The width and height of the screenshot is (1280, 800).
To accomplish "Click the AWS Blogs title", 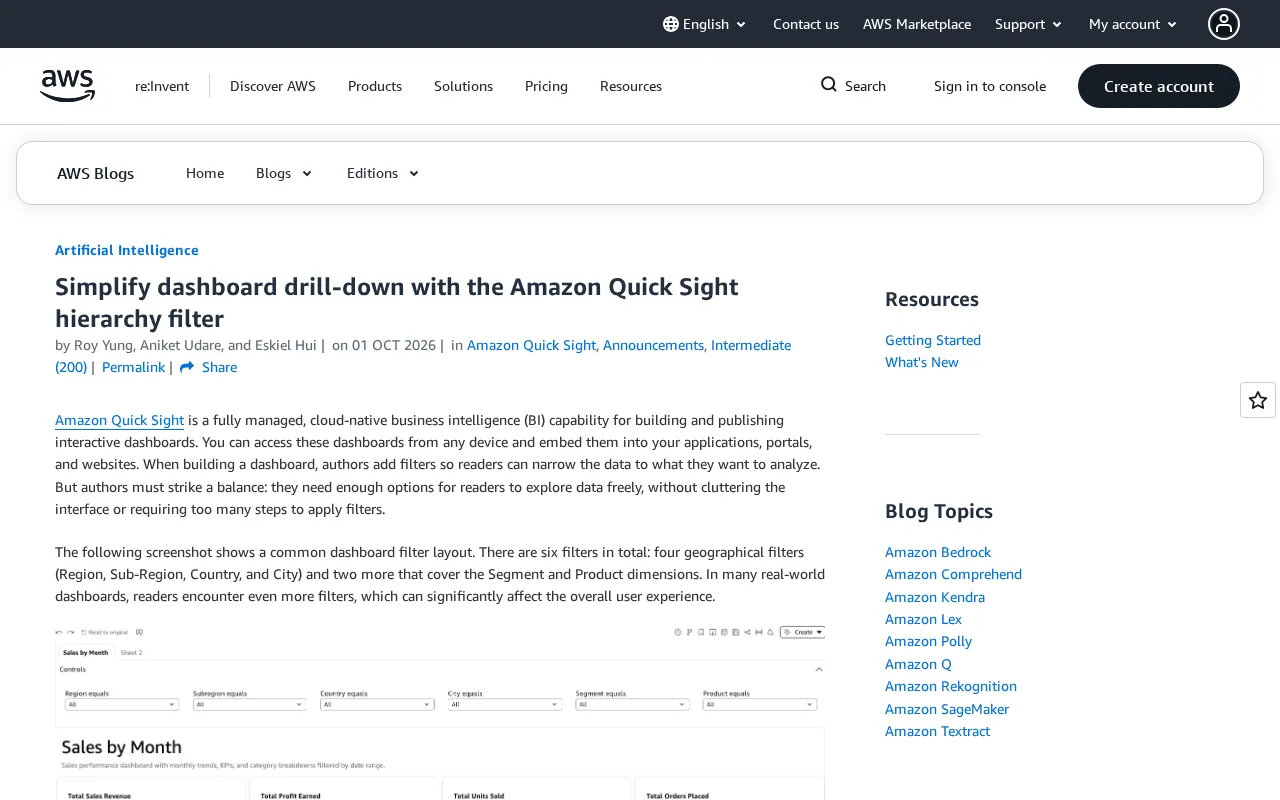I will point(96,173).
